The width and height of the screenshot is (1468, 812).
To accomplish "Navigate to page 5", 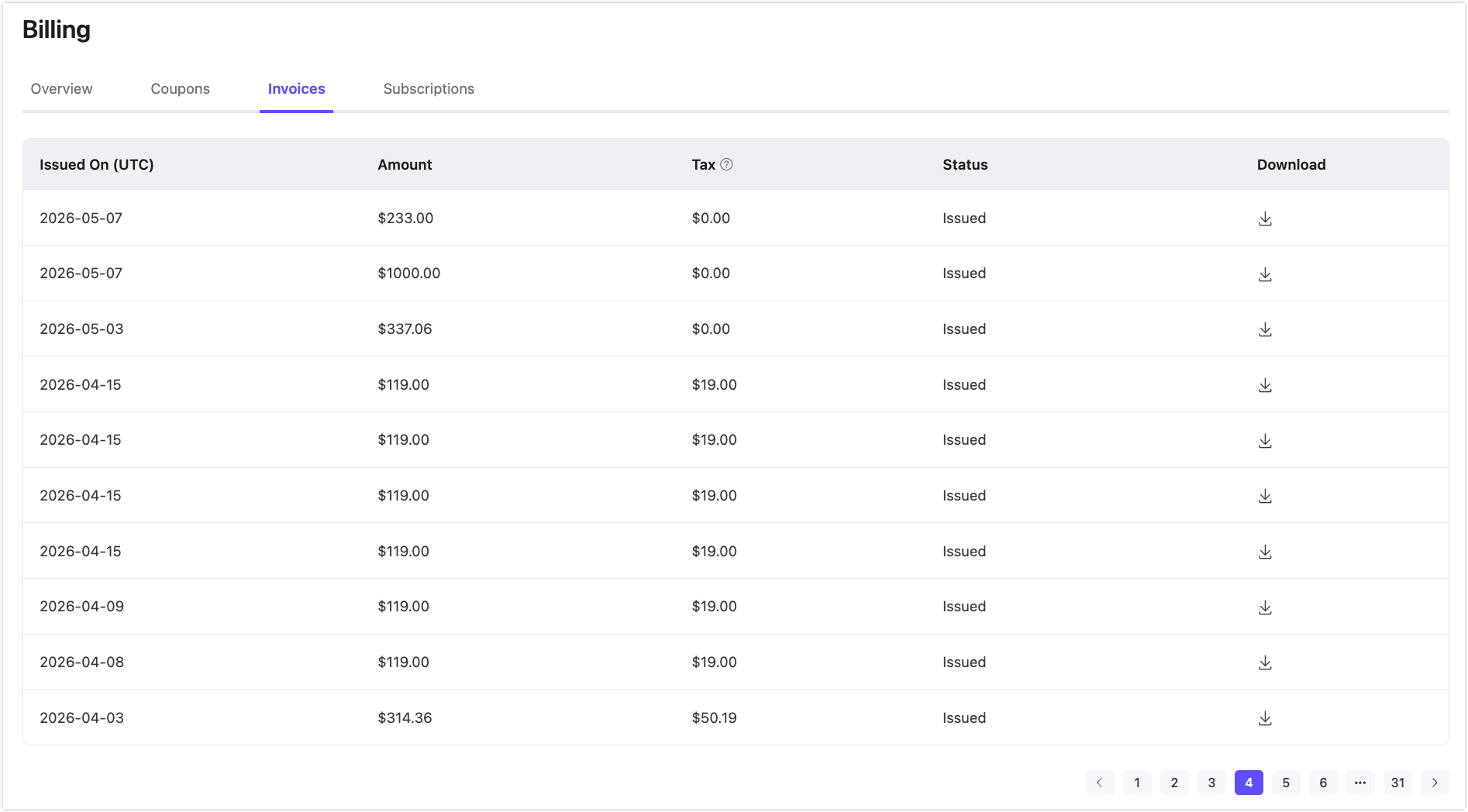I will click(x=1286, y=783).
